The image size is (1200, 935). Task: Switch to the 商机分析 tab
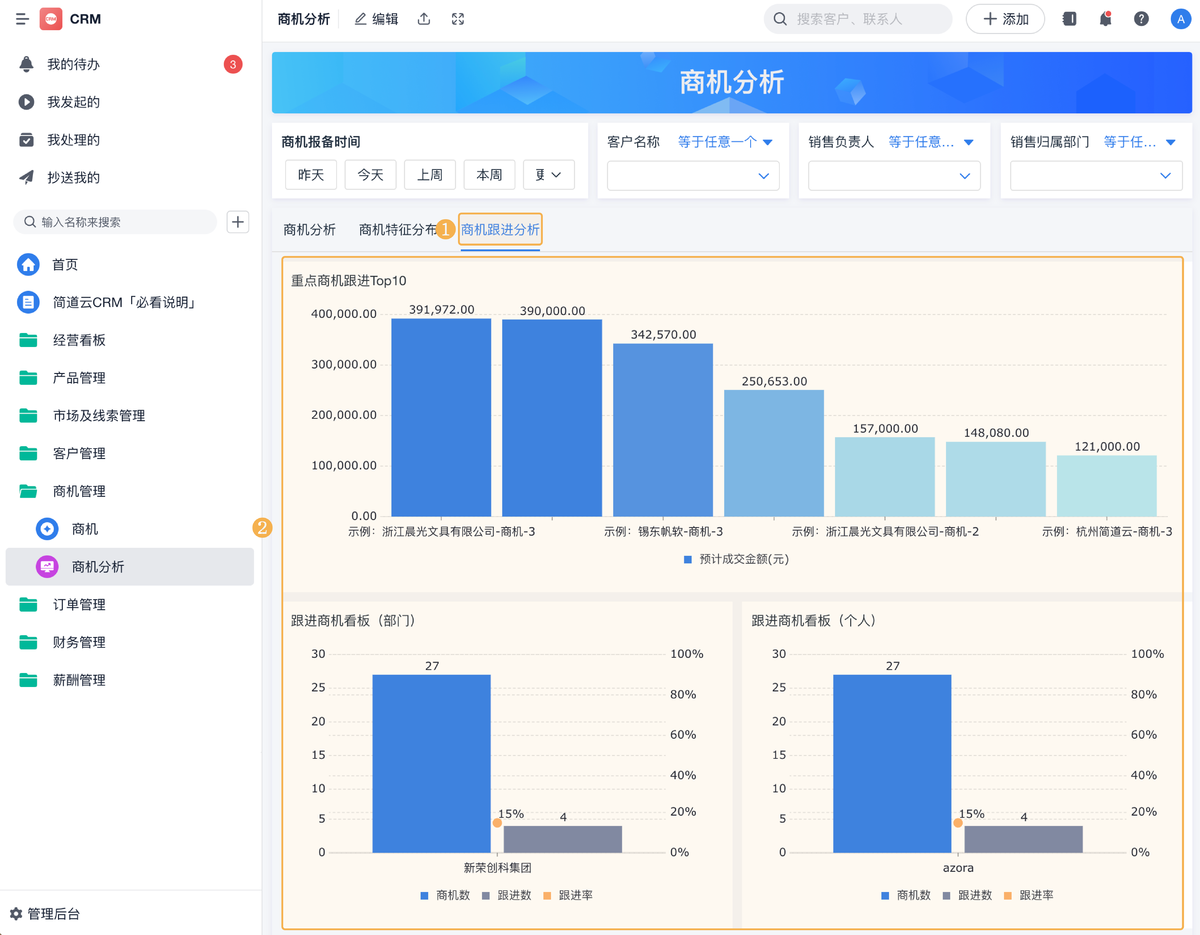coord(309,230)
